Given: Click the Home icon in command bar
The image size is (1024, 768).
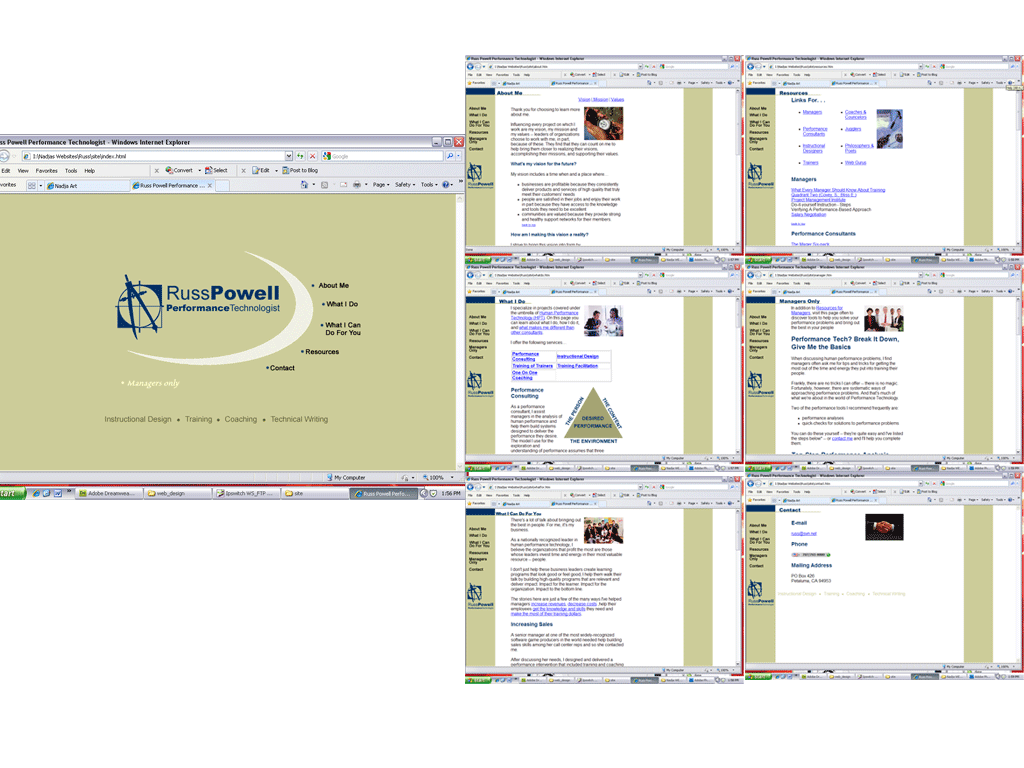Looking at the screenshot, I should tap(304, 185).
